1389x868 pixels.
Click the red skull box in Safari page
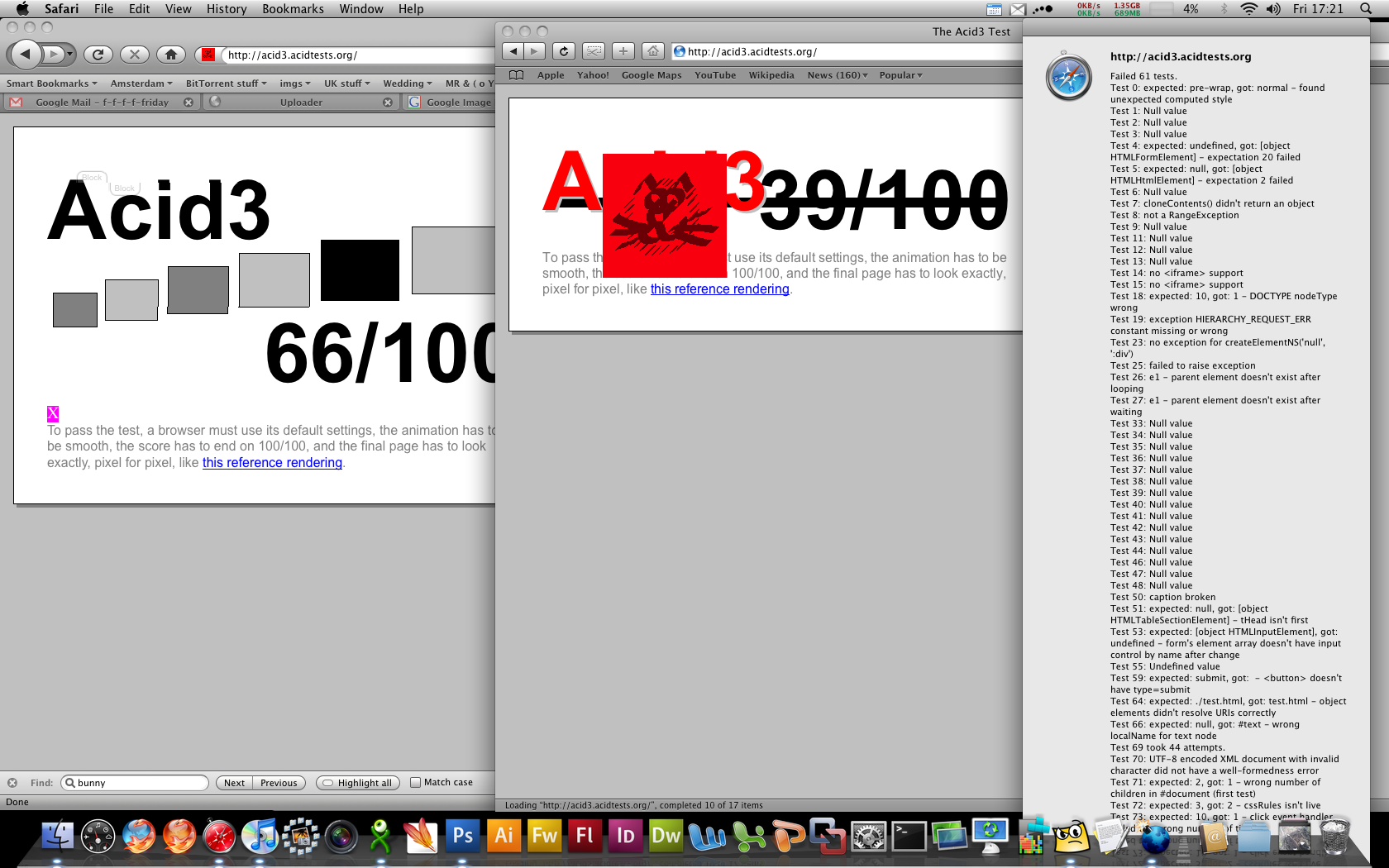click(665, 215)
